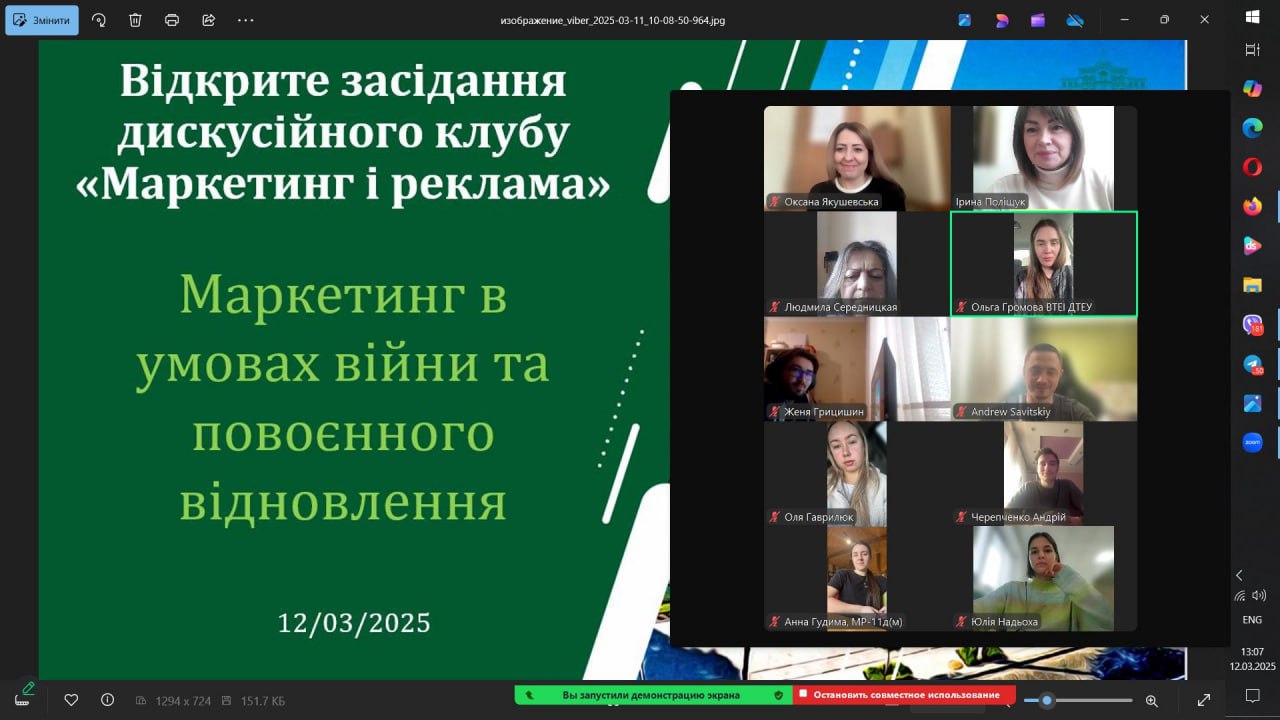Viewport: 1280px width, 720px height.
Task: Add photo to favorites with heart icon
Action: pos(71,700)
